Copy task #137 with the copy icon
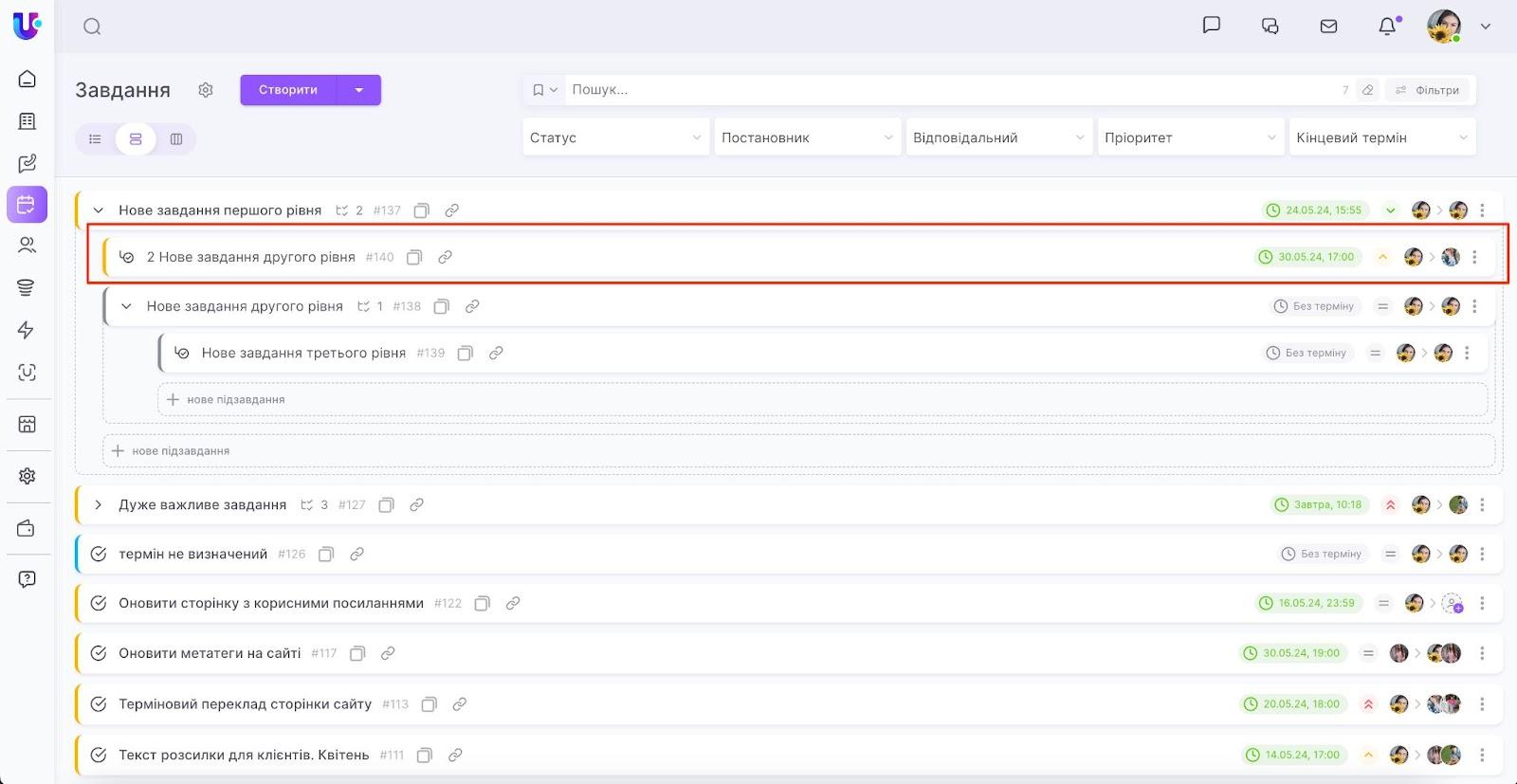Image resolution: width=1517 pixels, height=784 pixels. (x=422, y=210)
